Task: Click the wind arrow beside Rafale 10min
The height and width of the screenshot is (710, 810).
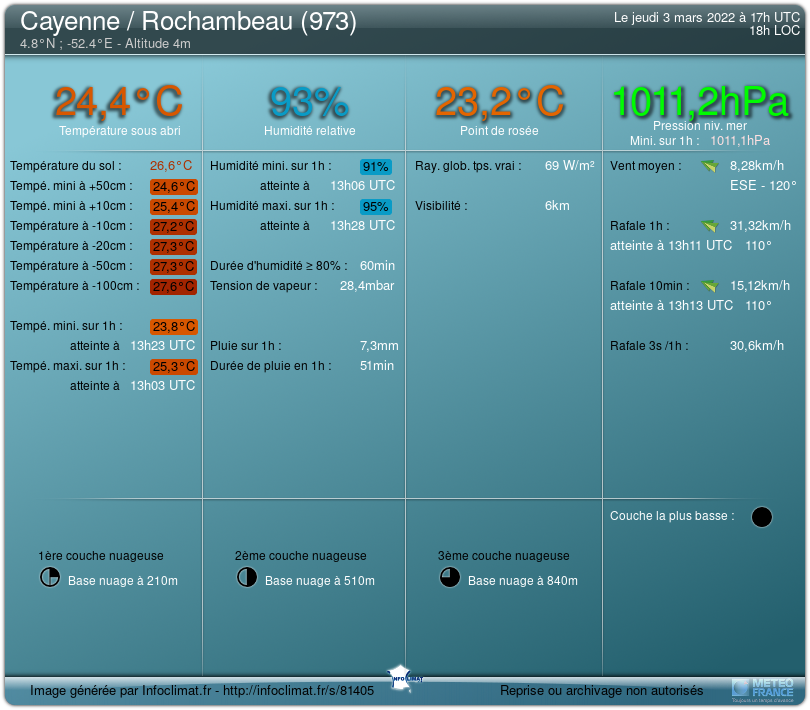Action: (x=710, y=286)
